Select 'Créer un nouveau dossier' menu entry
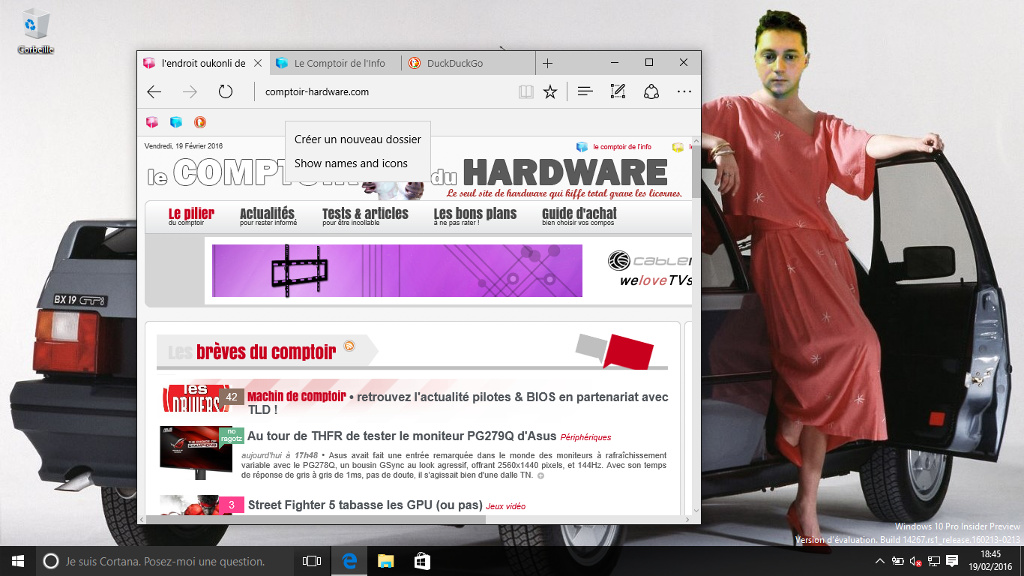The height and width of the screenshot is (576, 1024). (357, 139)
